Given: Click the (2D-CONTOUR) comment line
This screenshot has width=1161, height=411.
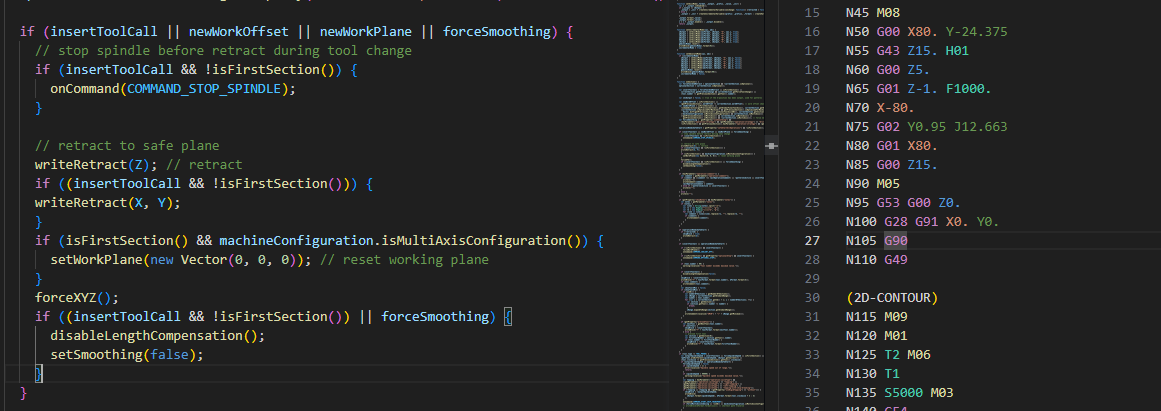Looking at the screenshot, I should tap(891, 298).
